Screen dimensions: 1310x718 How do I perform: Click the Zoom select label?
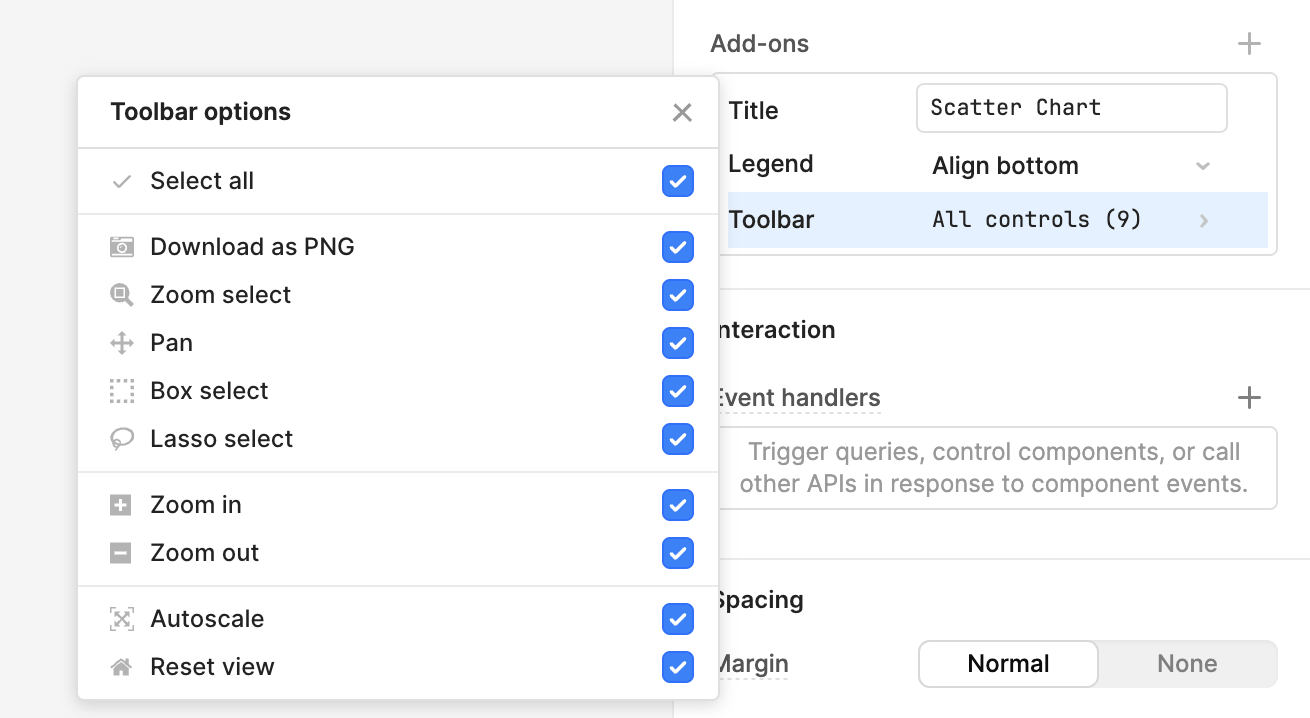tap(220, 295)
